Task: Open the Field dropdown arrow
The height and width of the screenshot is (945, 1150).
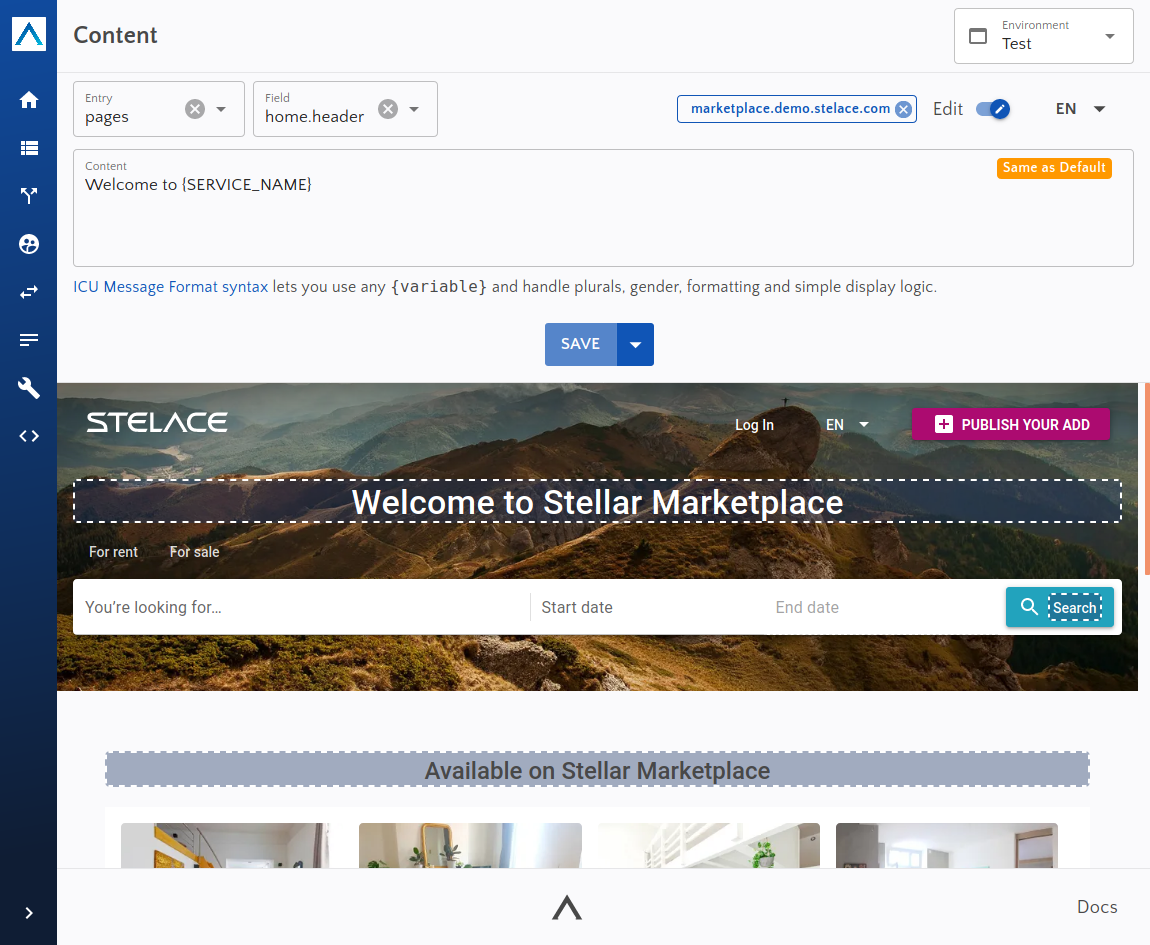Action: point(414,109)
